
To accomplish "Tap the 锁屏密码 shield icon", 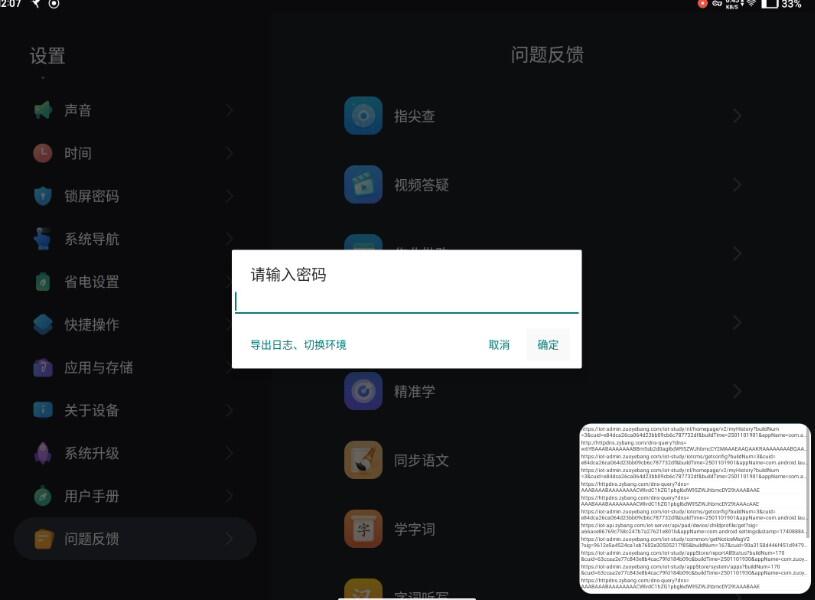I will coord(43,196).
